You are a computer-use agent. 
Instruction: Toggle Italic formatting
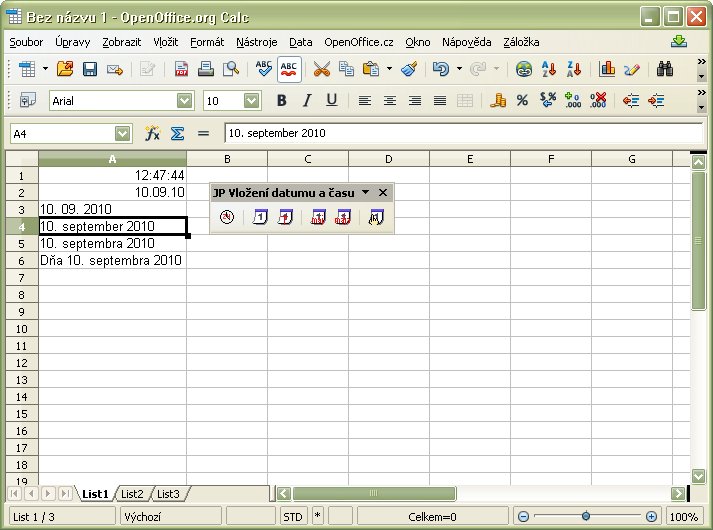pos(307,100)
